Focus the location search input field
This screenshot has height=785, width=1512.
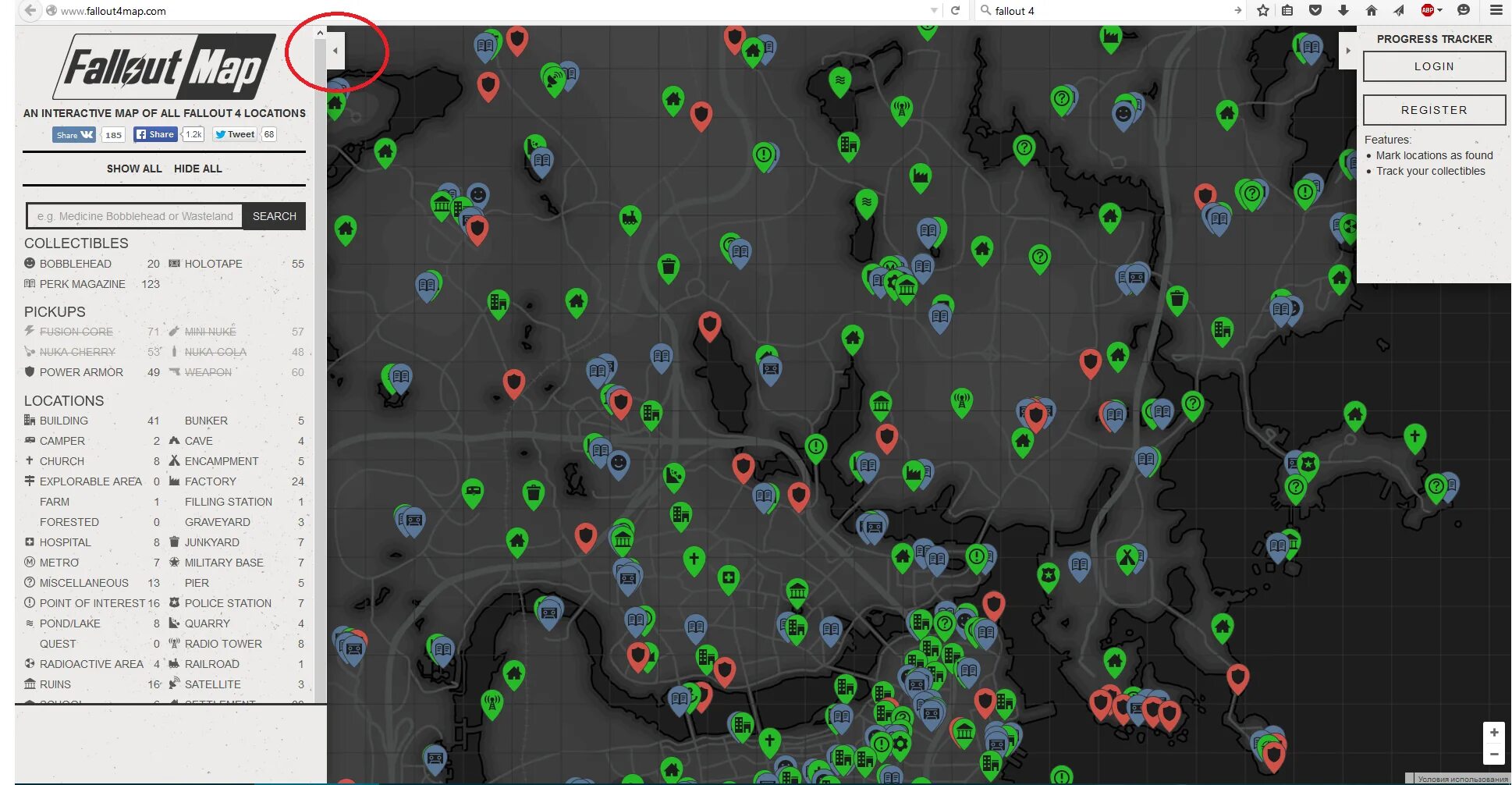(x=135, y=216)
